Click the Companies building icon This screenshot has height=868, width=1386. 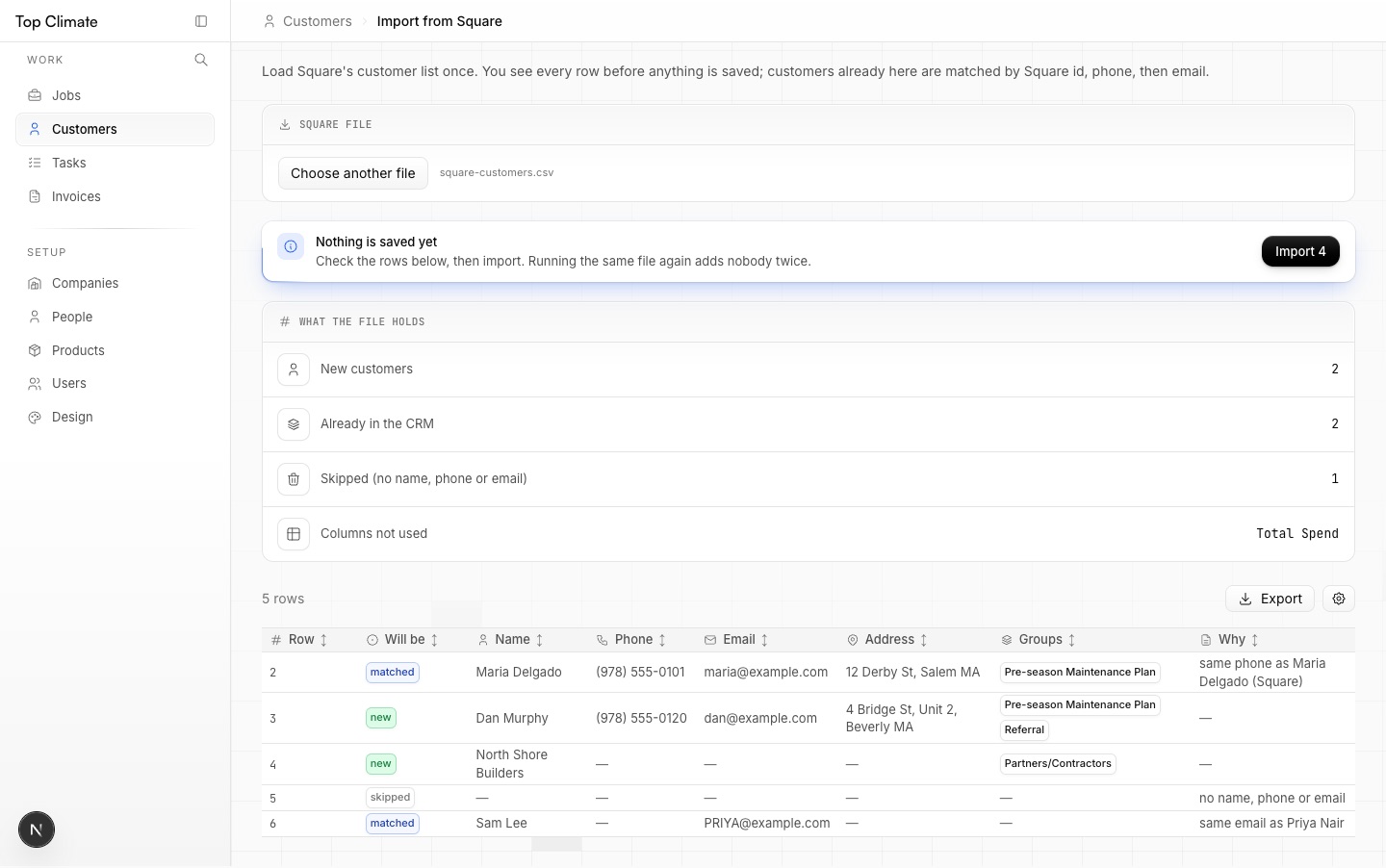(35, 283)
